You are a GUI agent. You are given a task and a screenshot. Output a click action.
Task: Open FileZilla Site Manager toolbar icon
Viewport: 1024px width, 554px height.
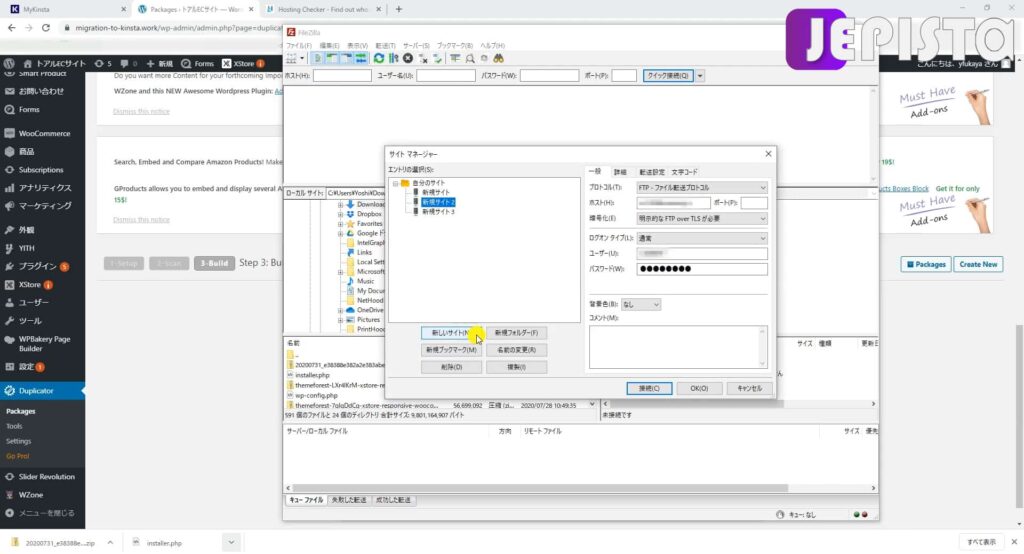pos(291,59)
